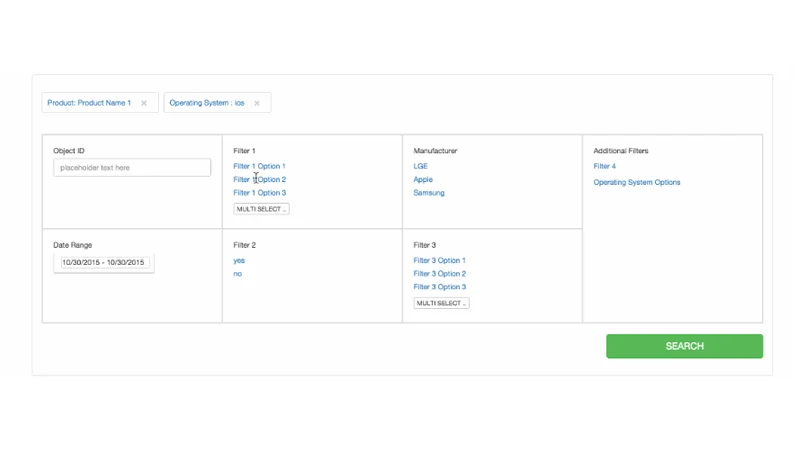Remove the Operating System ios tag
The image size is (800, 453).
257,103
